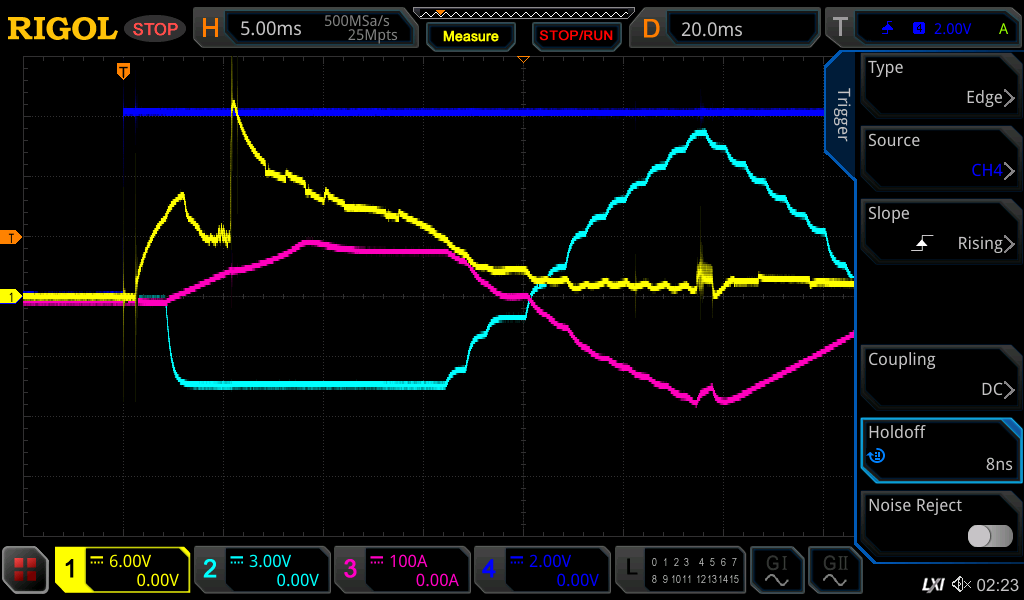Expand the trigger Type Edge menu
This screenshot has height=600, width=1024.
(x=938, y=84)
